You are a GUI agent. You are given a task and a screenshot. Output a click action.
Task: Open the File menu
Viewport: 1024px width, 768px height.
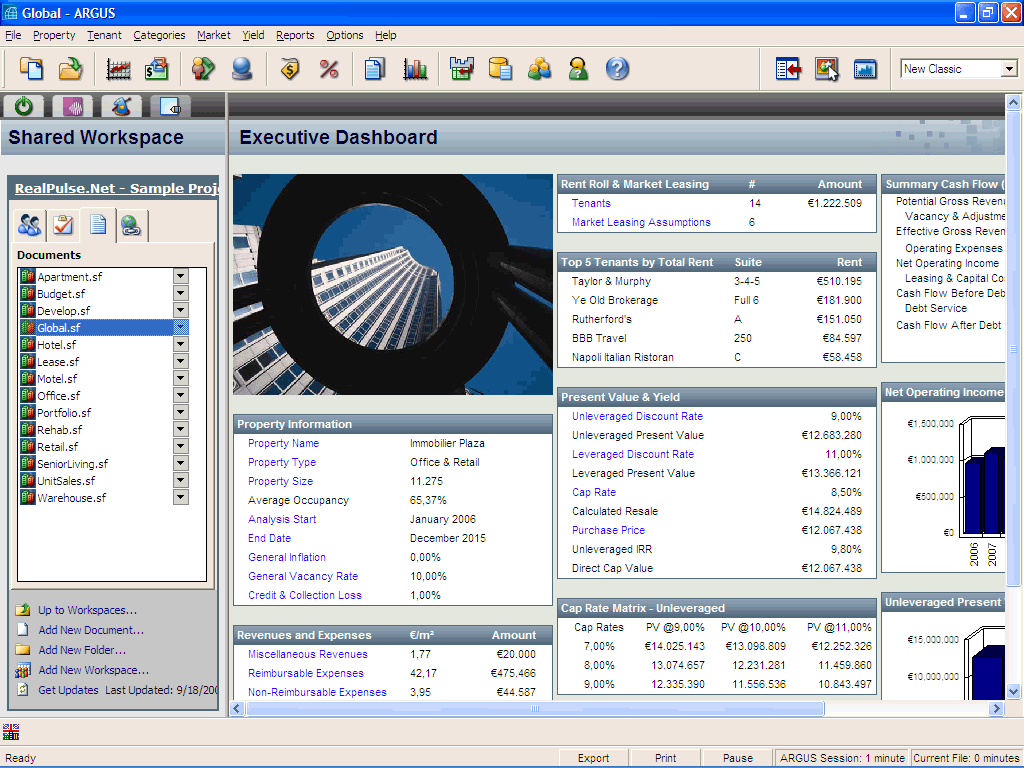click(13, 35)
